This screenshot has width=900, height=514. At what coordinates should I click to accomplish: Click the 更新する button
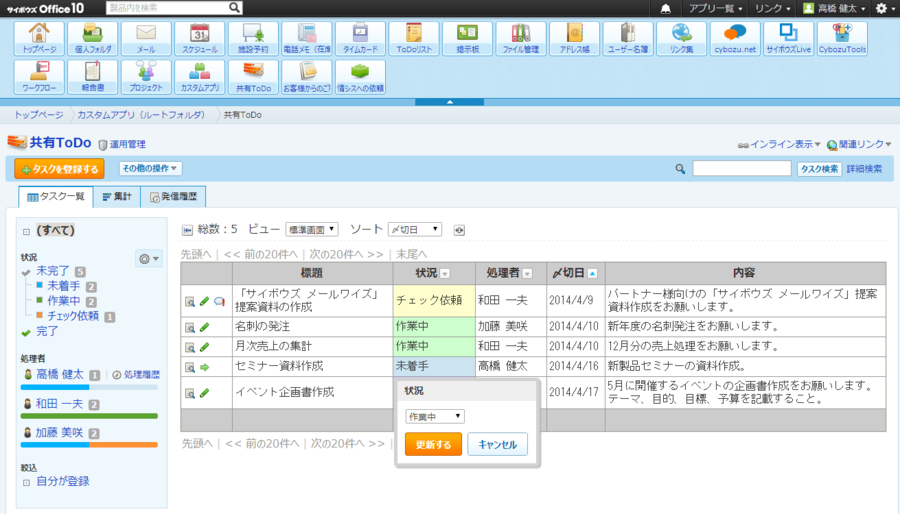coord(433,444)
